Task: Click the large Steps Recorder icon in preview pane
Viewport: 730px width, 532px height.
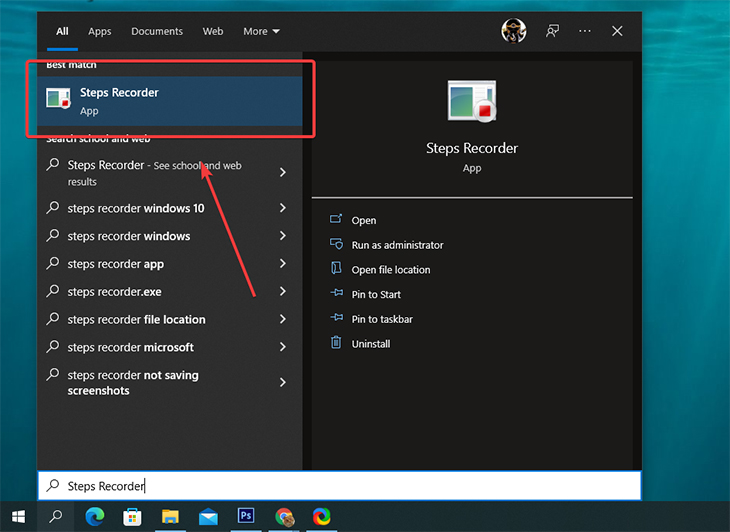Action: coord(472,101)
